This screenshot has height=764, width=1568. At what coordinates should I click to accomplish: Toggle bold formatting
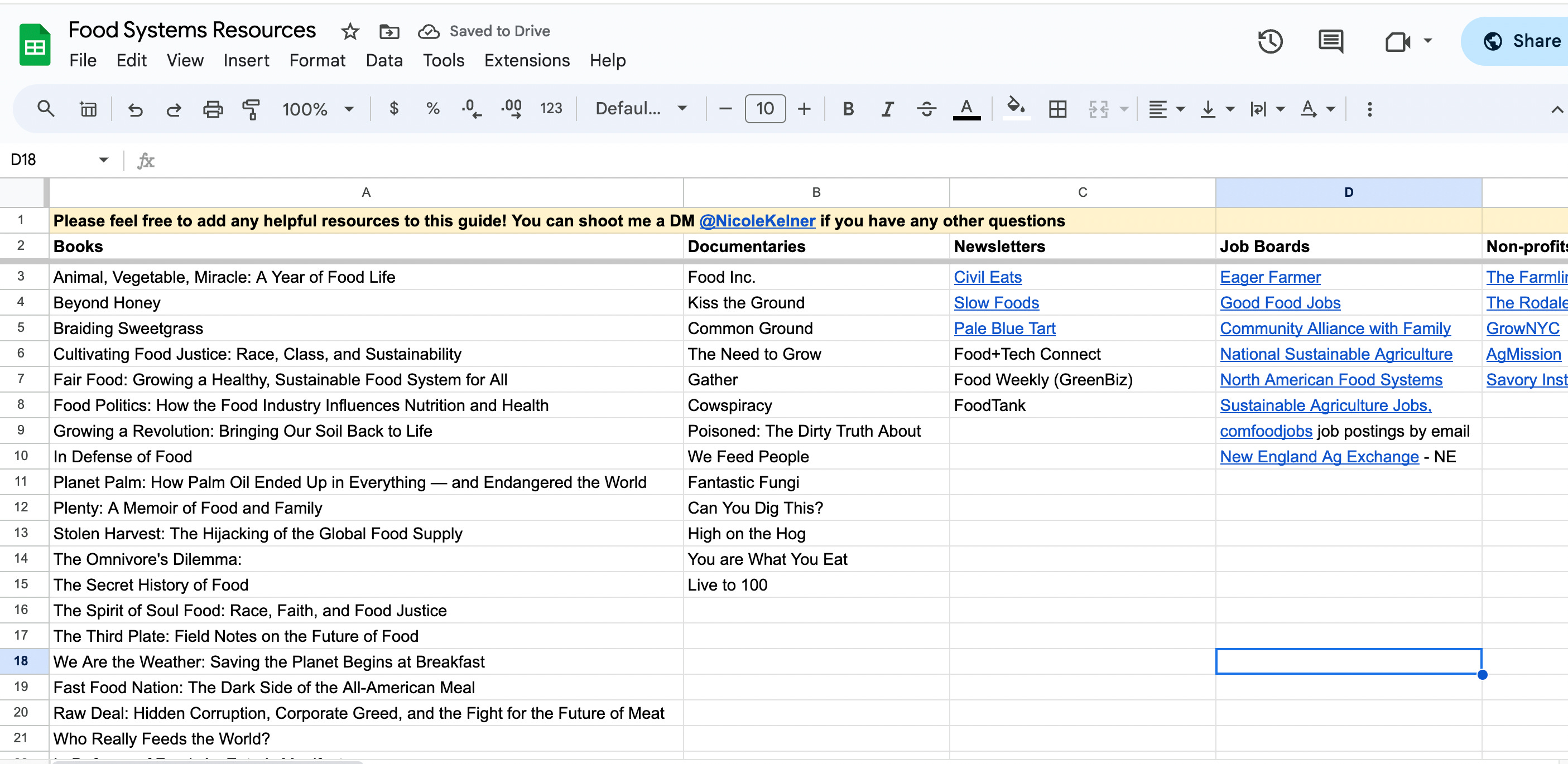848,109
